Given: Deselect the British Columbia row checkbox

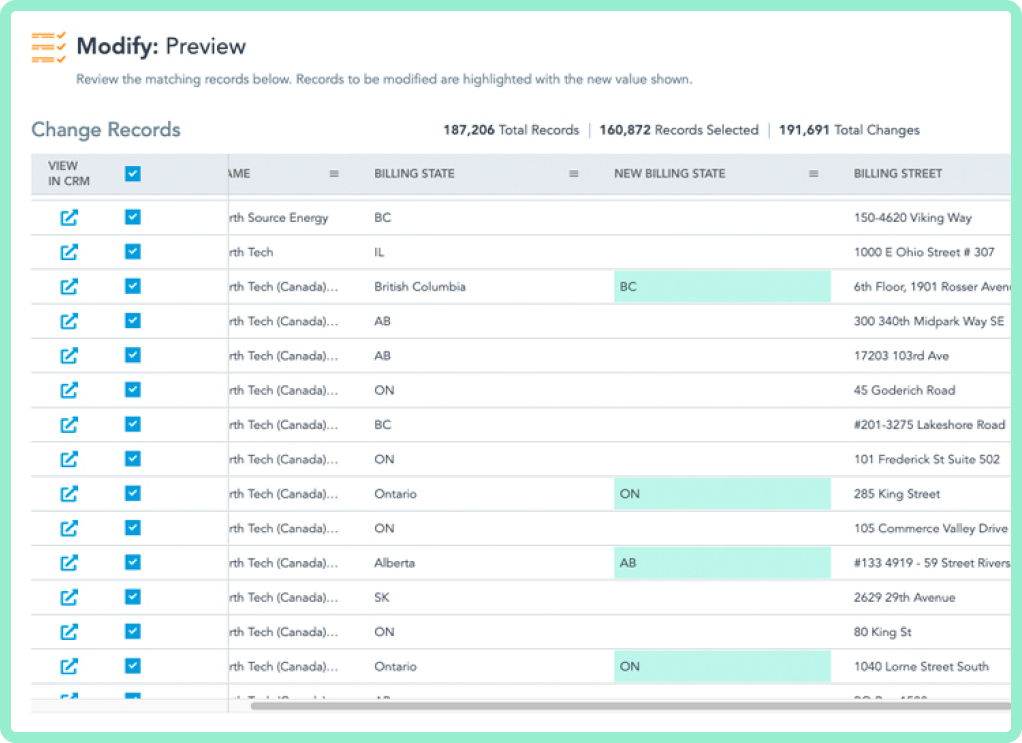Looking at the screenshot, I should [133, 286].
